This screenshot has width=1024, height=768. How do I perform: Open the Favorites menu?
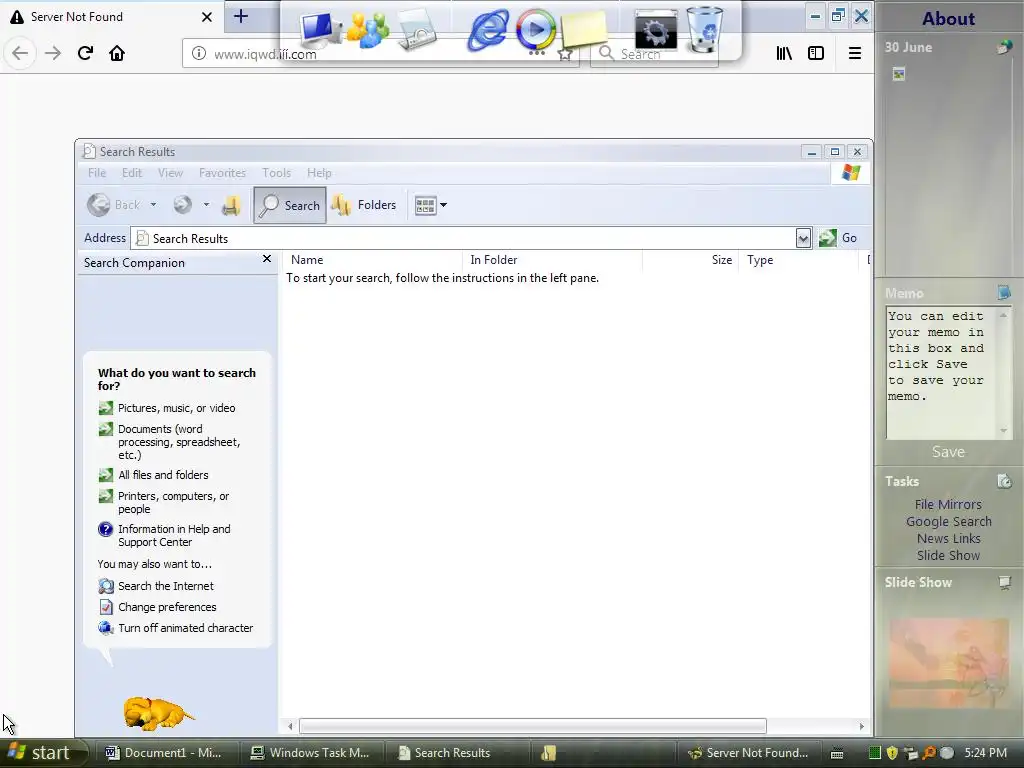222,173
